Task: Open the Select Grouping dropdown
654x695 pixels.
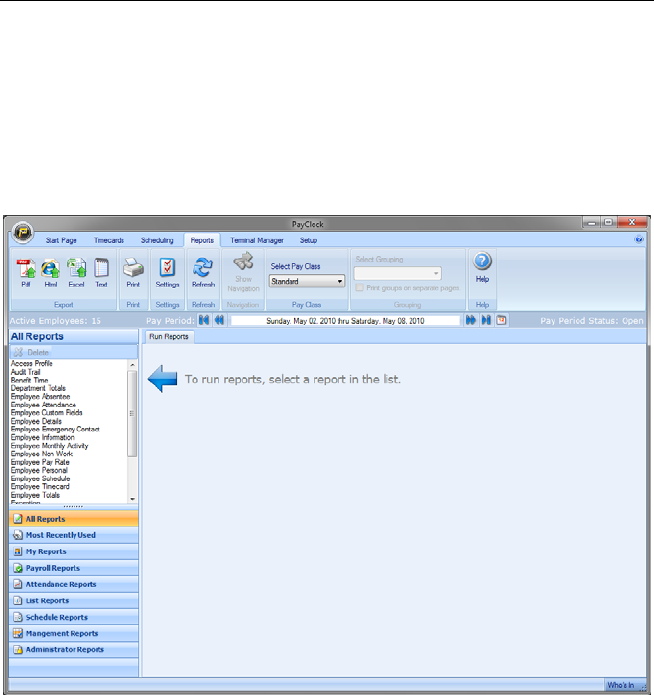Action: [x=398, y=273]
